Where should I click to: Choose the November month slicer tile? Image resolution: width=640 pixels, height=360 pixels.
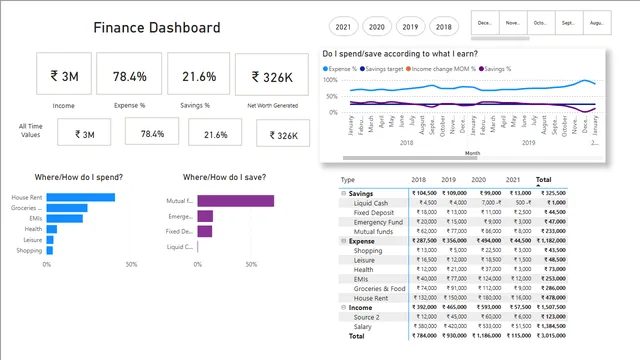513,23
